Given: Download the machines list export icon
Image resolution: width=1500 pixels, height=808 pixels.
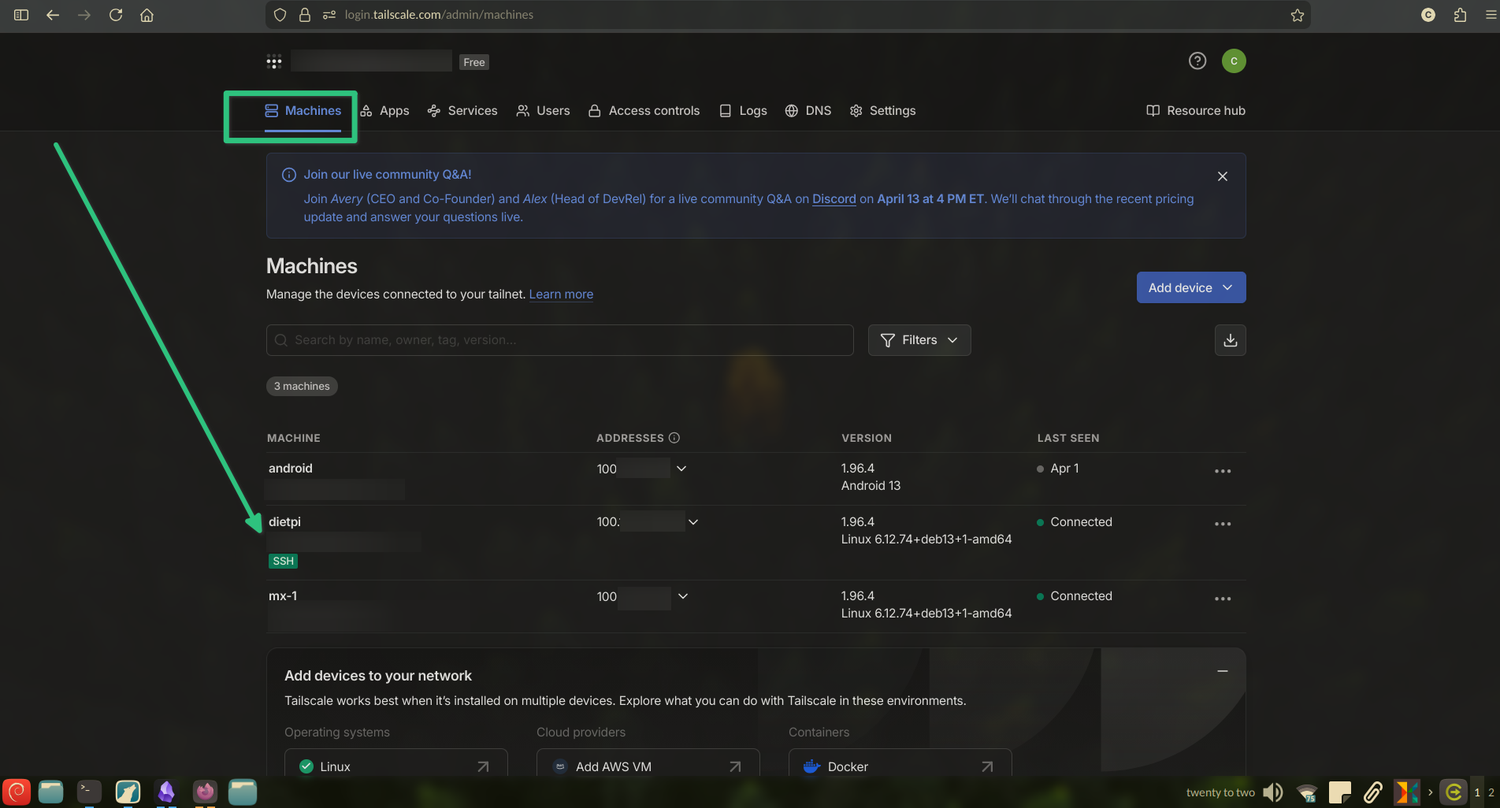Looking at the screenshot, I should point(1230,340).
